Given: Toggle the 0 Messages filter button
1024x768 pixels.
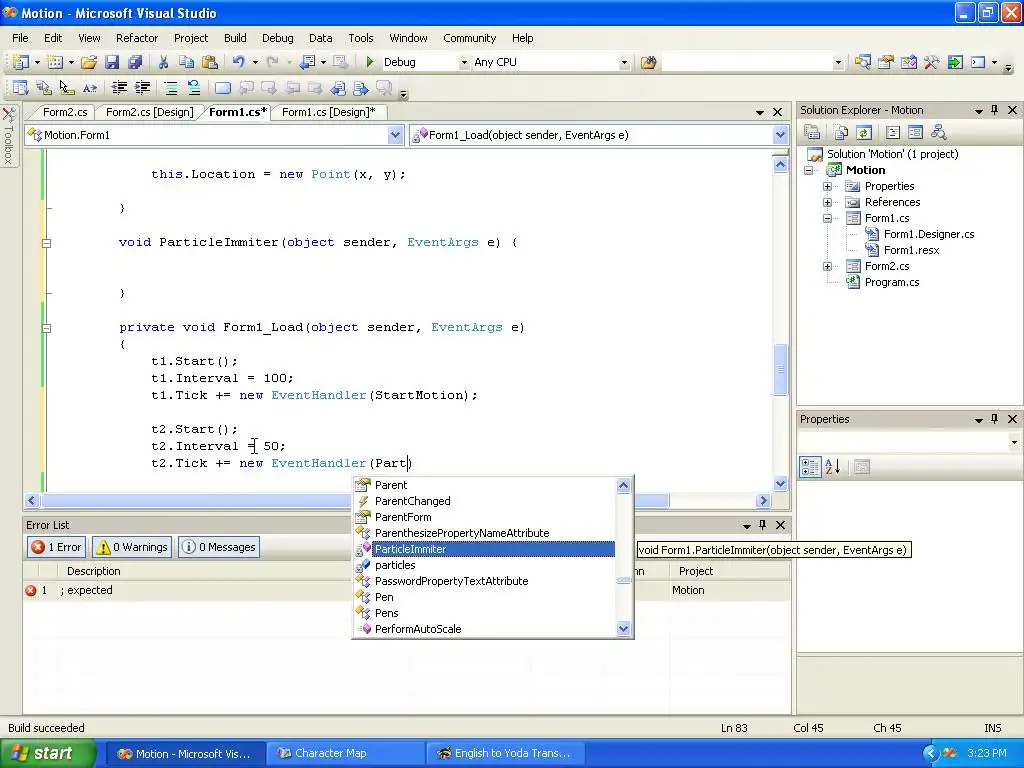Looking at the screenshot, I should tap(219, 547).
